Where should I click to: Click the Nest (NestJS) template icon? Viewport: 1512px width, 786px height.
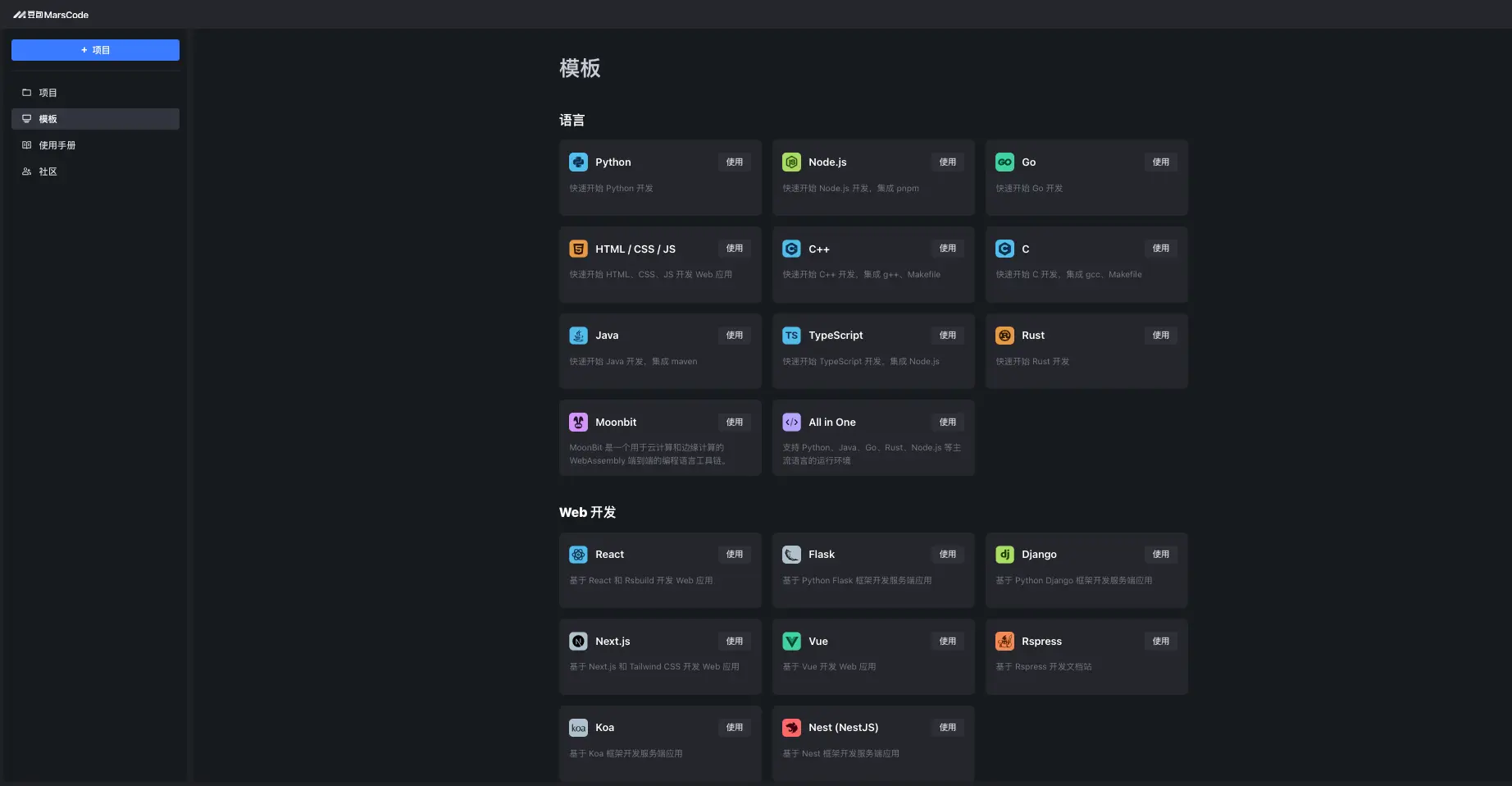coord(791,728)
